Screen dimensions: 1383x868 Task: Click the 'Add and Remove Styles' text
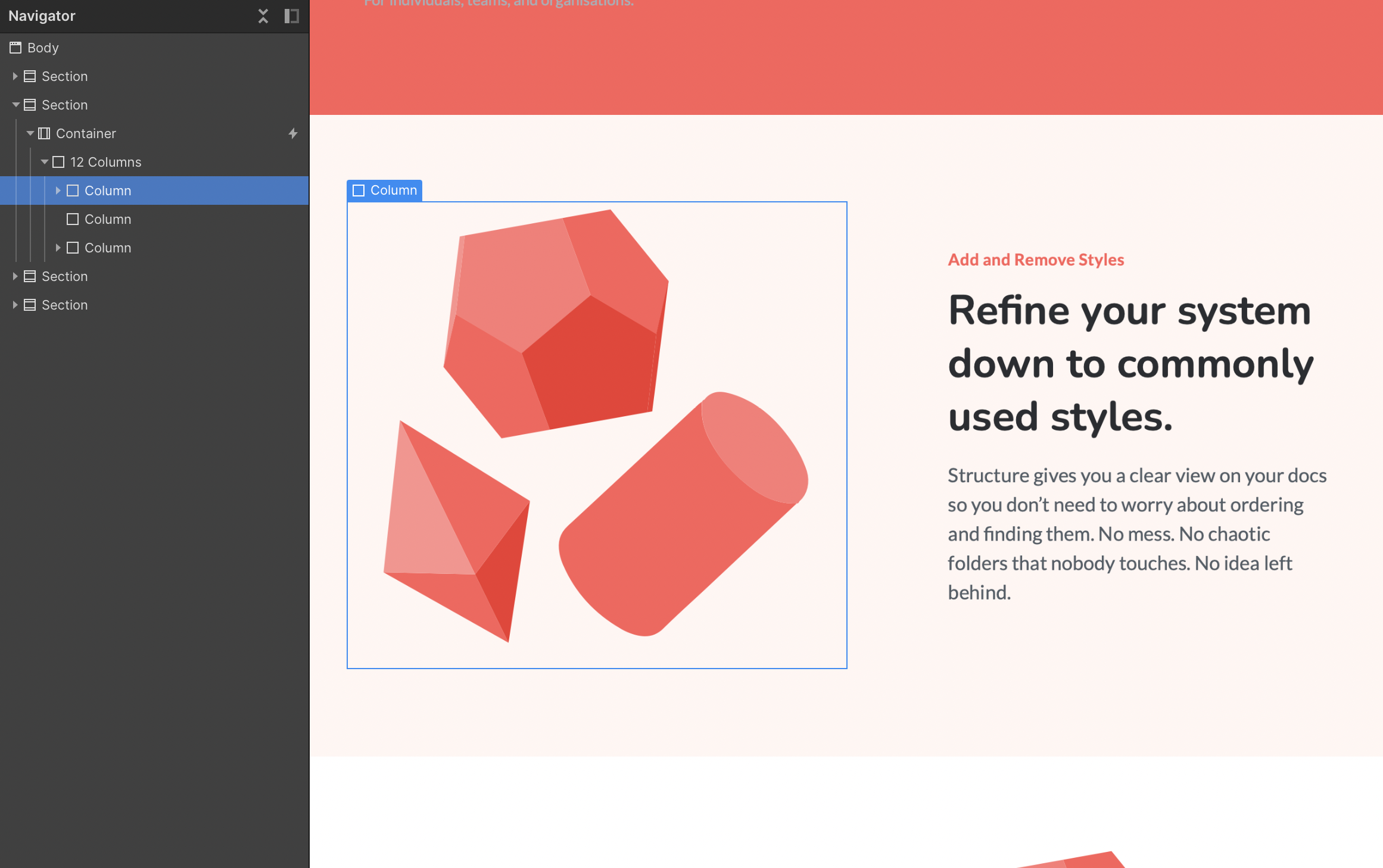(1036, 260)
